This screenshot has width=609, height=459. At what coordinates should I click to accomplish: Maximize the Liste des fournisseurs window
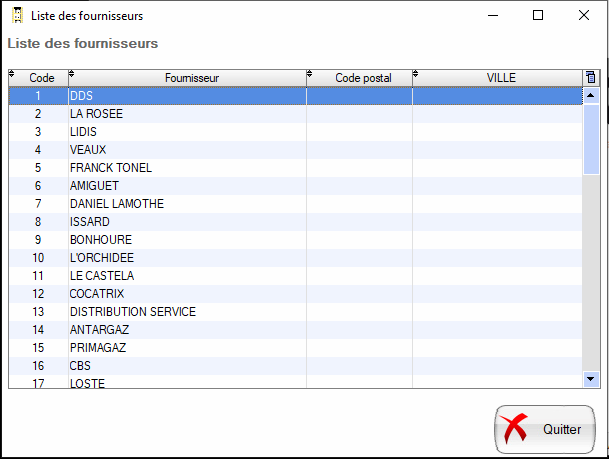click(x=538, y=15)
